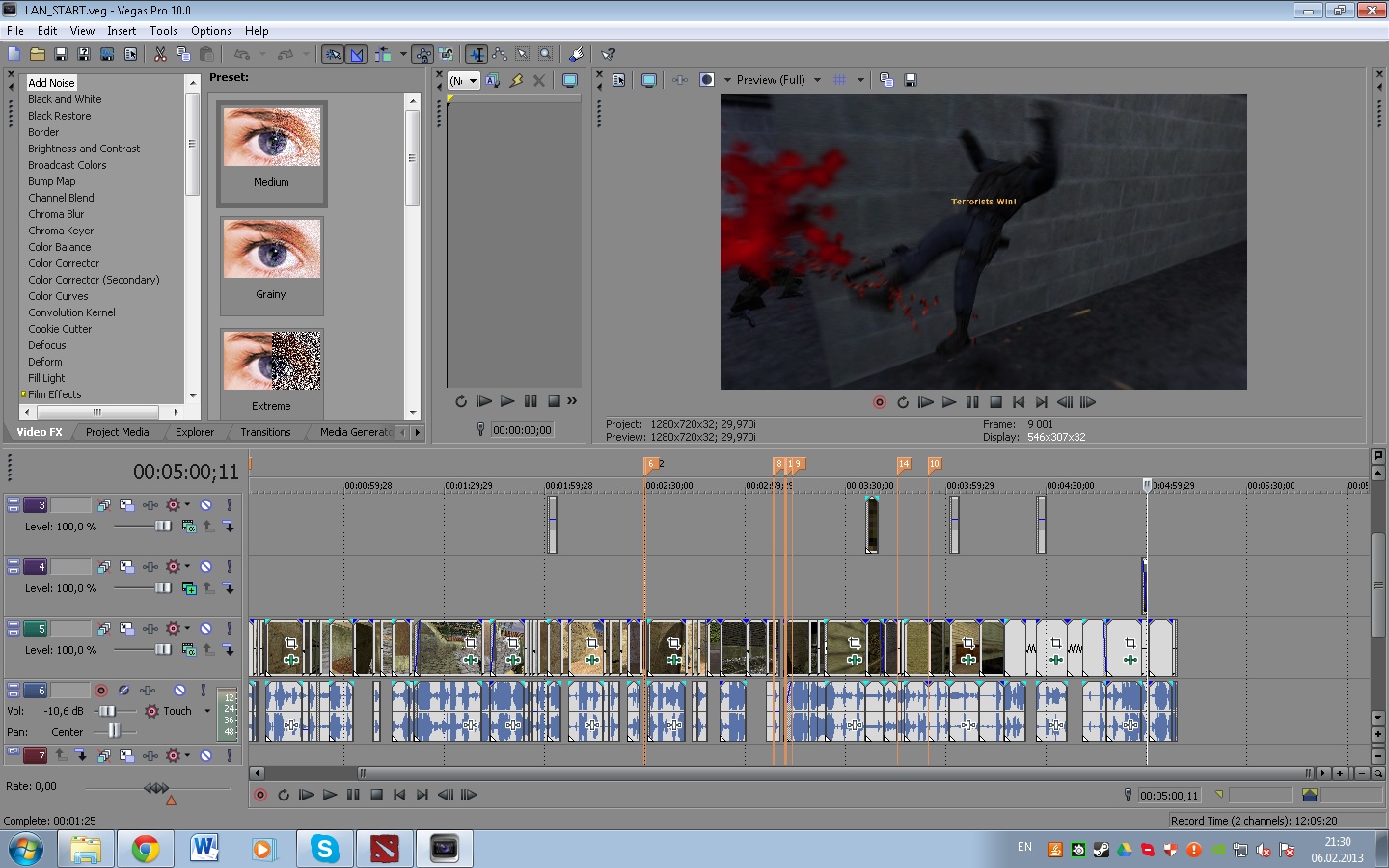Copy snapshot to clipboard in preview window
1389x868 pixels.
[886, 80]
